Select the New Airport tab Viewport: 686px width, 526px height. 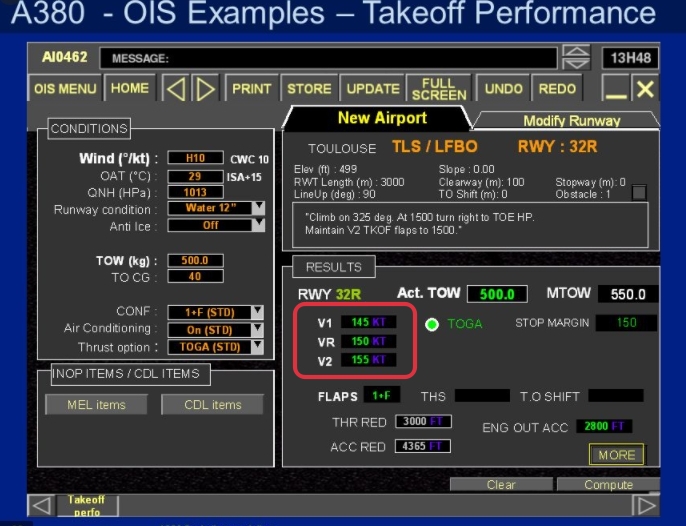[x=382, y=118]
